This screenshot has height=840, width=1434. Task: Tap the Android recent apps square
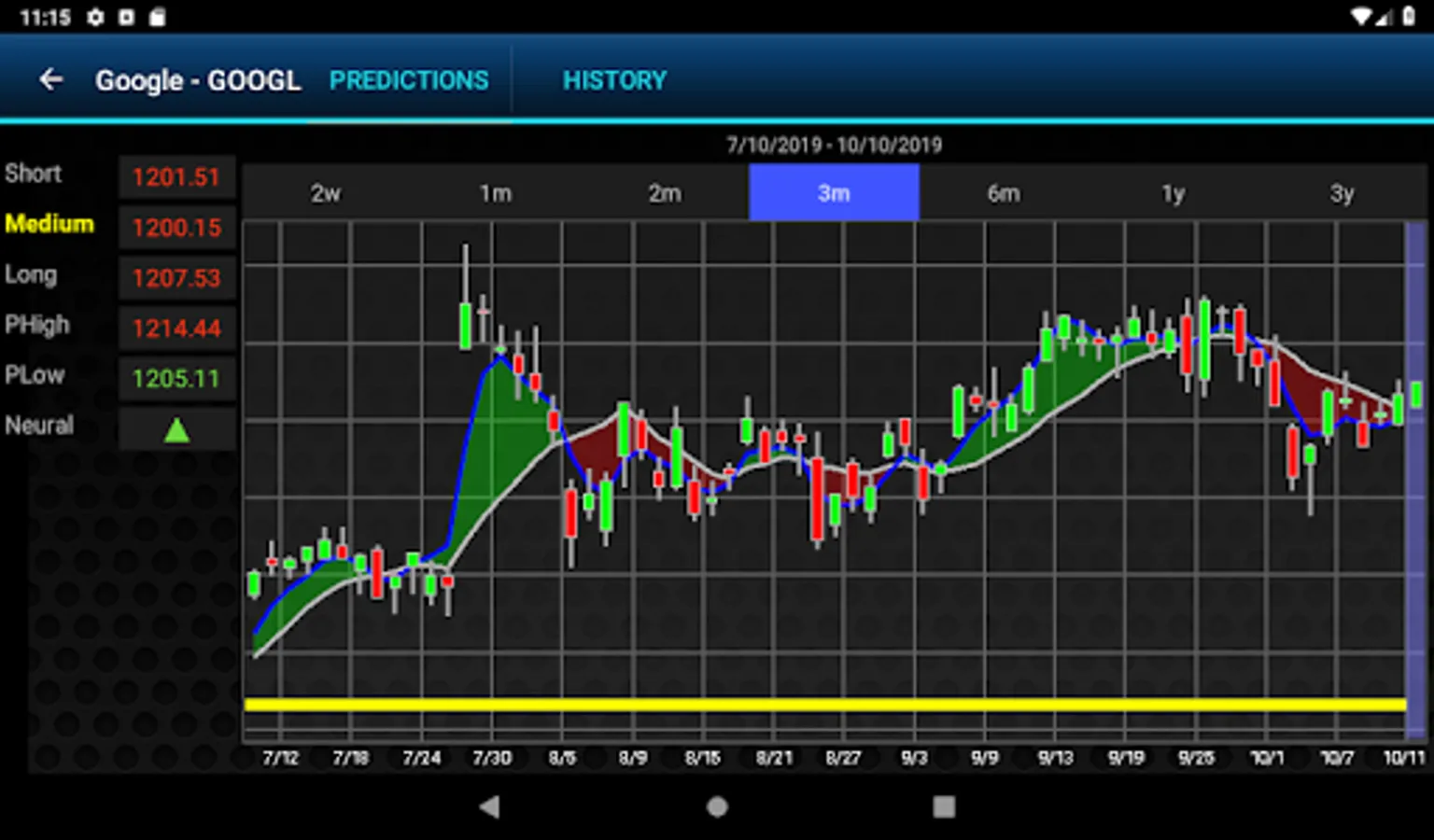pos(944,806)
